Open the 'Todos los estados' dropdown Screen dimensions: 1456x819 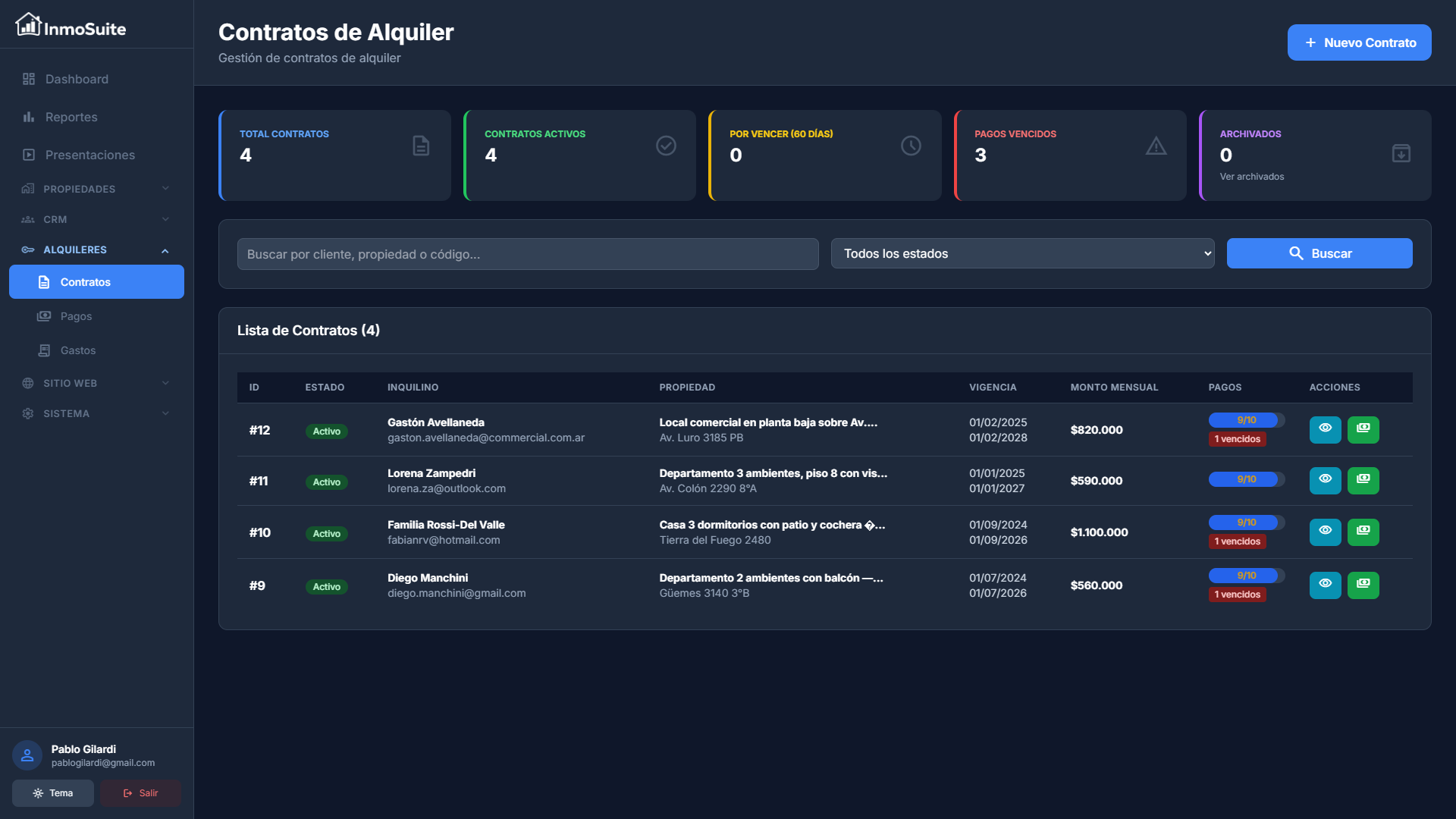point(1021,253)
